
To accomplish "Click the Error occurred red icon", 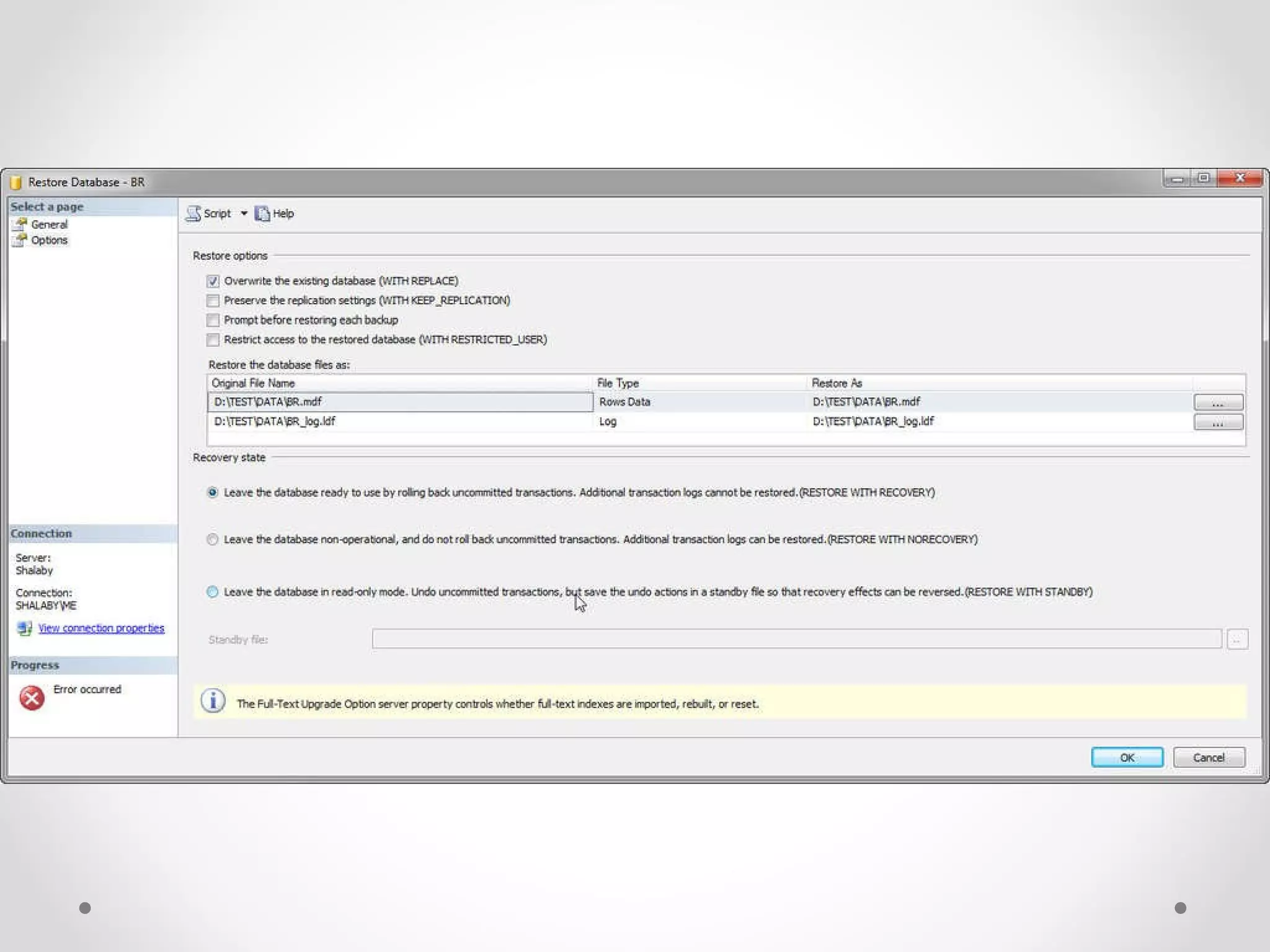I will [x=32, y=698].
